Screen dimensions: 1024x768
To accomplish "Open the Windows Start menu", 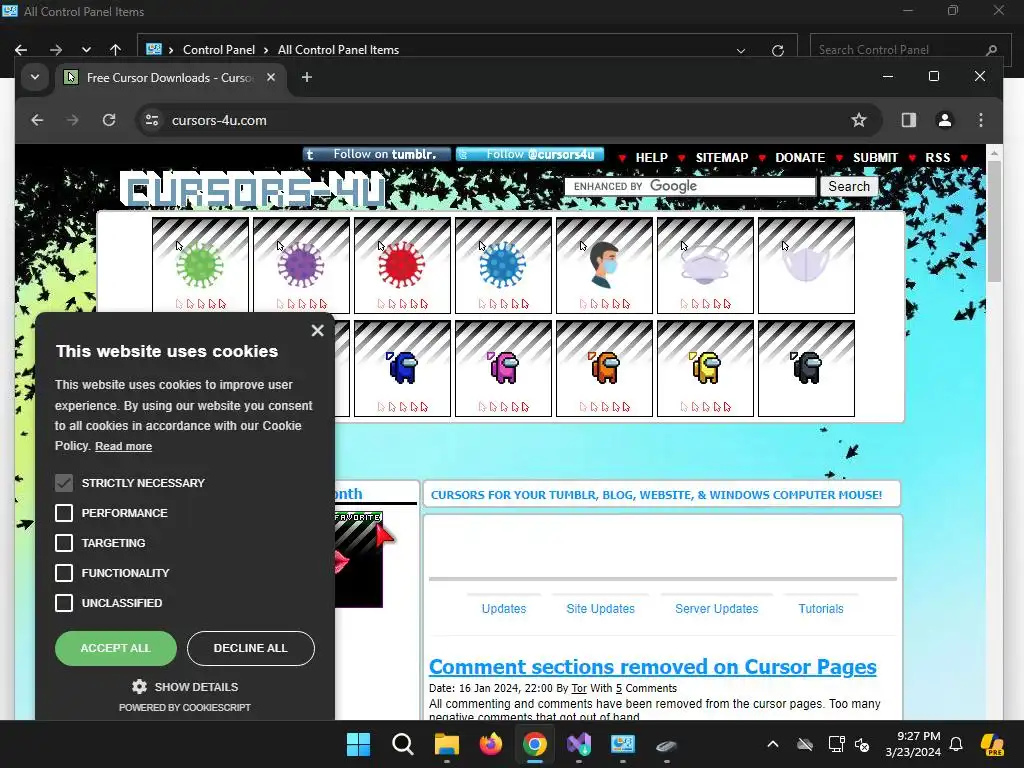I will click(359, 744).
